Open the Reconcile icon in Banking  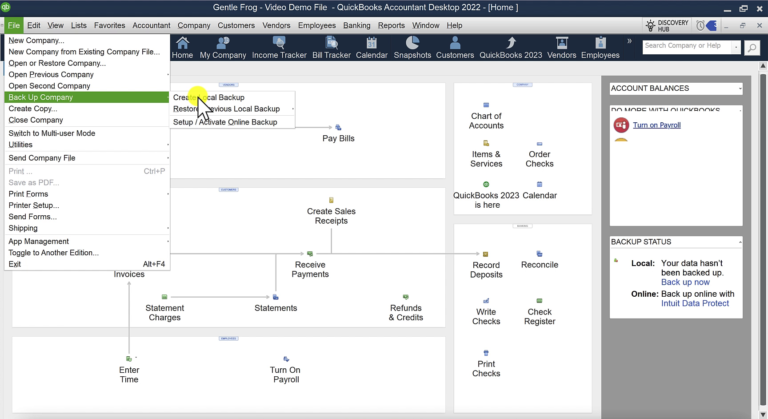(x=539, y=254)
